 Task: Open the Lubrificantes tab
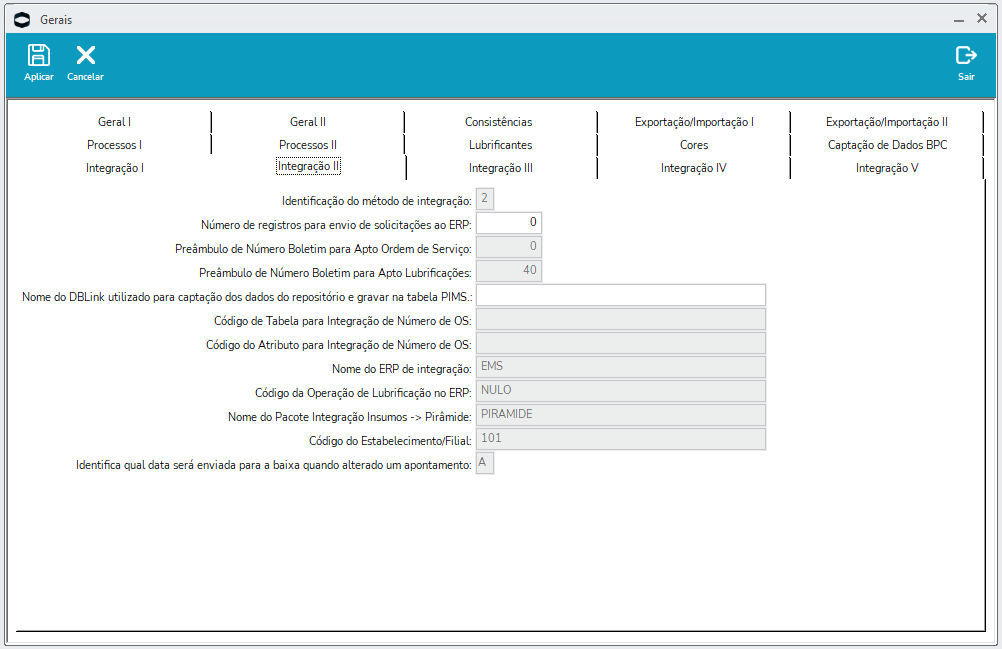[x=500, y=145]
